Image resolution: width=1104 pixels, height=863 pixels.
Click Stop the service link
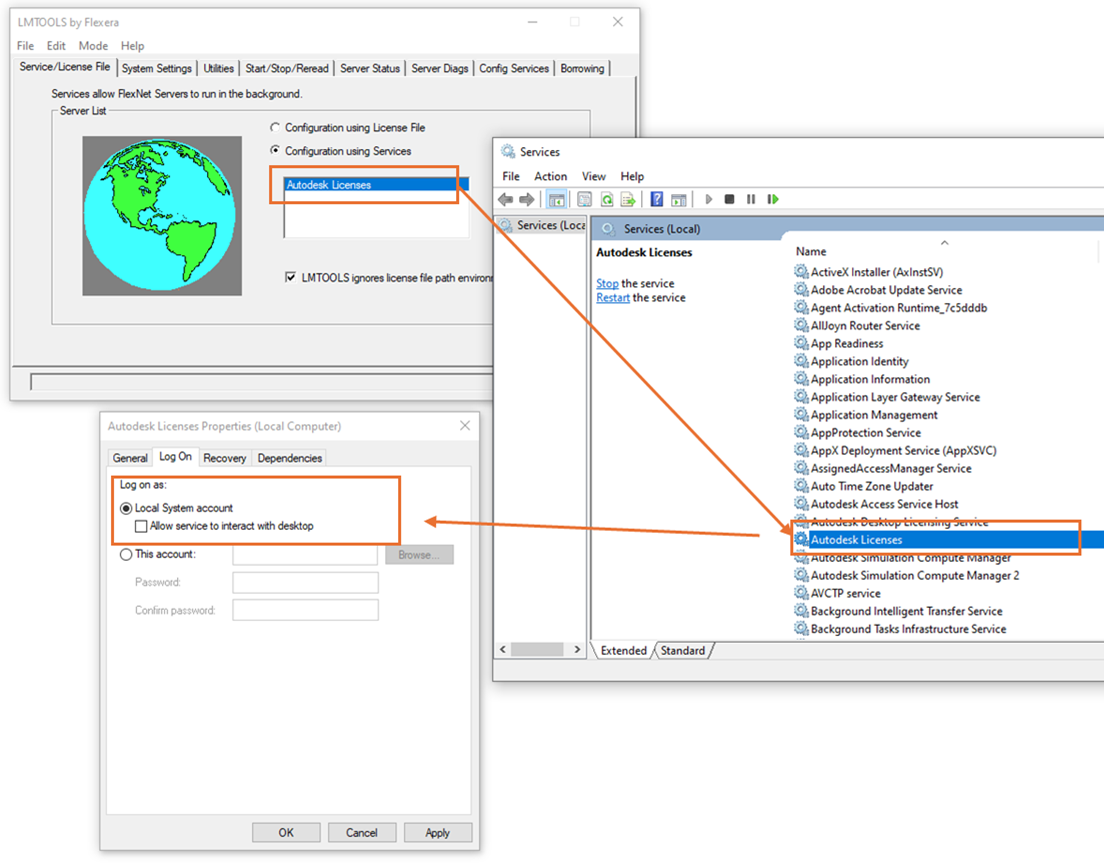point(607,283)
